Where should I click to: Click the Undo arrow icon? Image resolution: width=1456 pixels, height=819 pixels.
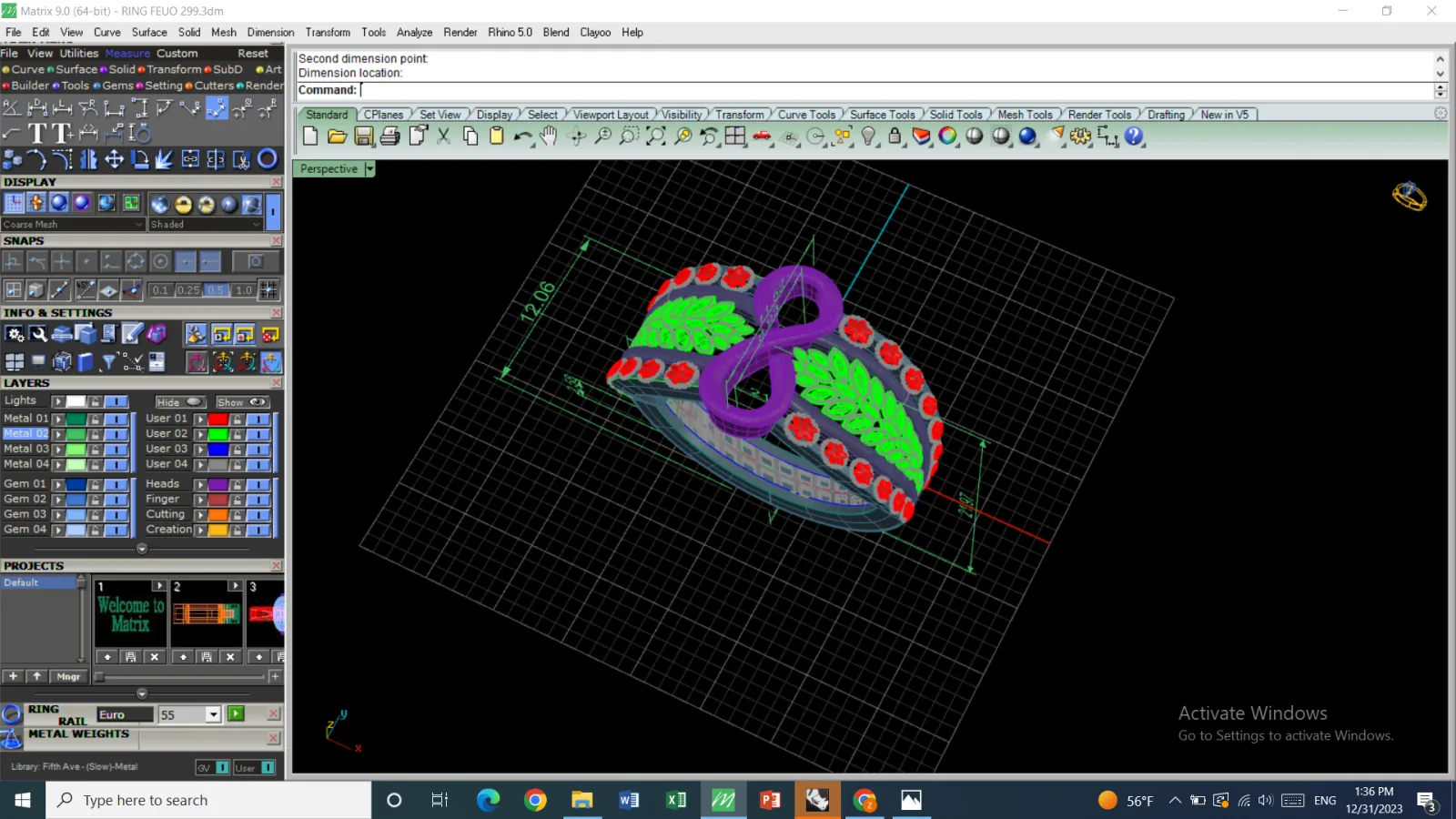pyautogui.click(x=522, y=136)
